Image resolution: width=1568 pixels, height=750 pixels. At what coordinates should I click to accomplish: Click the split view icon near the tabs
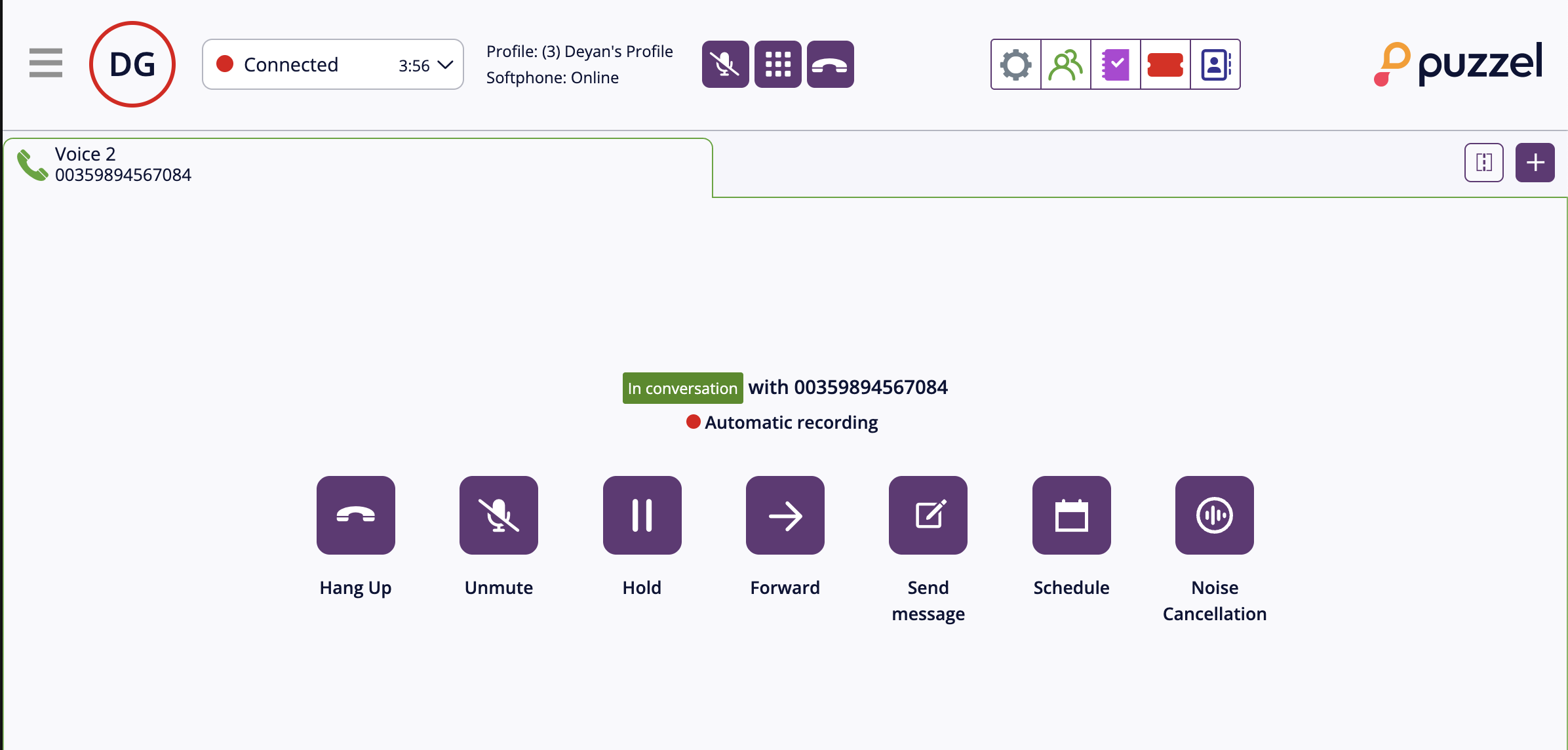(1484, 162)
